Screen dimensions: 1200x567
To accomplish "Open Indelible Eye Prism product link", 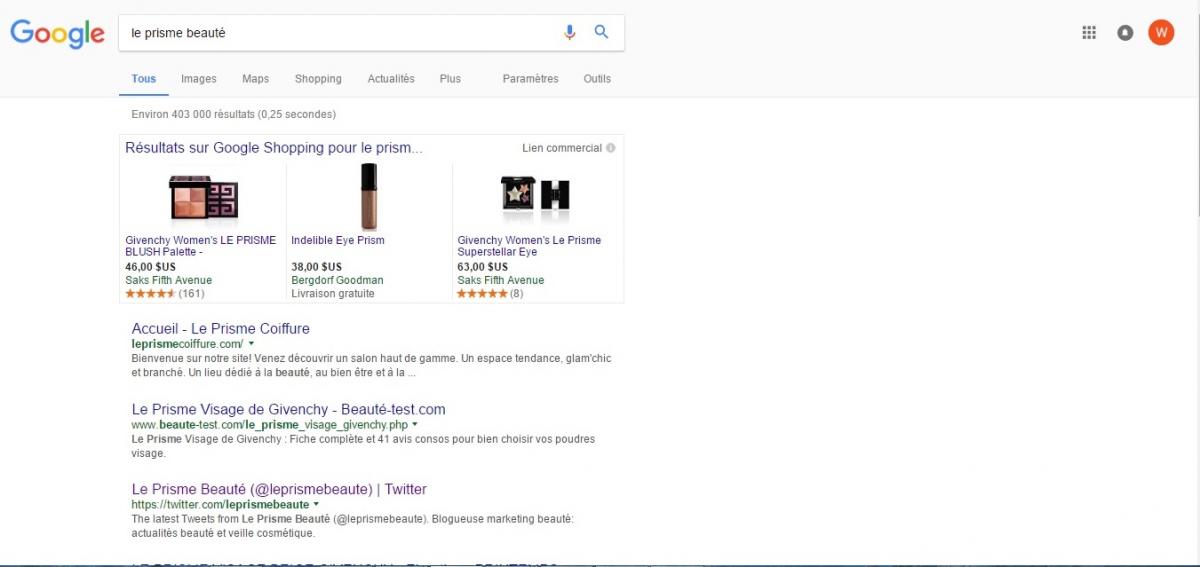I will [338, 240].
